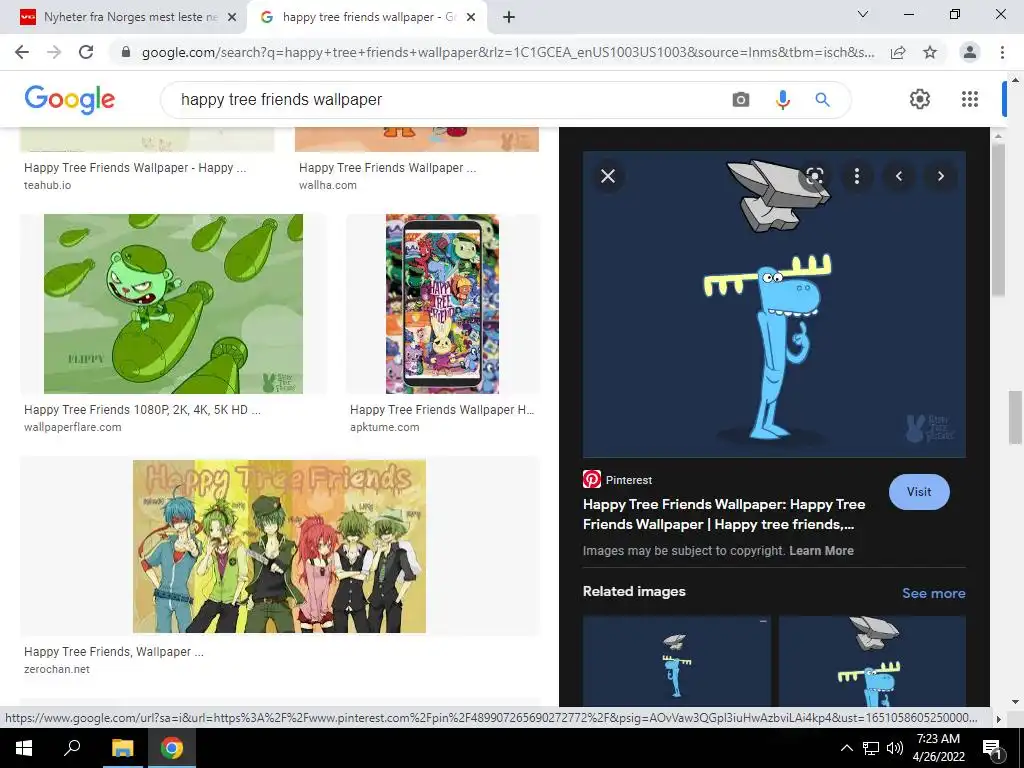Open the phone mockup wallpaper thumbnail
This screenshot has height=768, width=1024.
pos(442,304)
